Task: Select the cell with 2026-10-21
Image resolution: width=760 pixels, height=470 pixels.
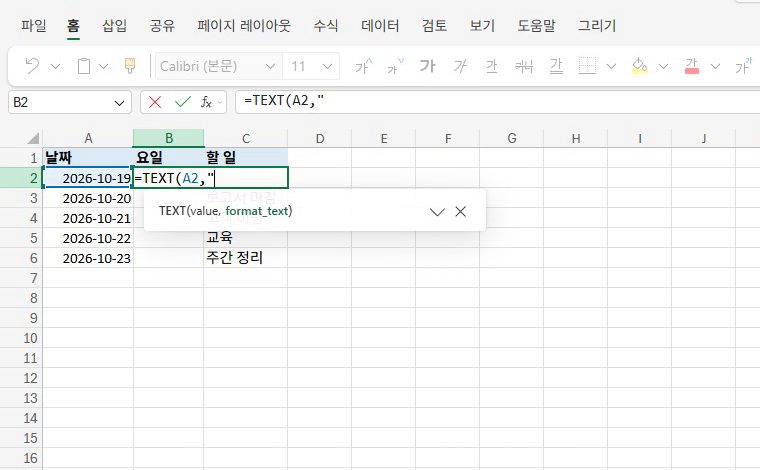Action: (x=88, y=218)
